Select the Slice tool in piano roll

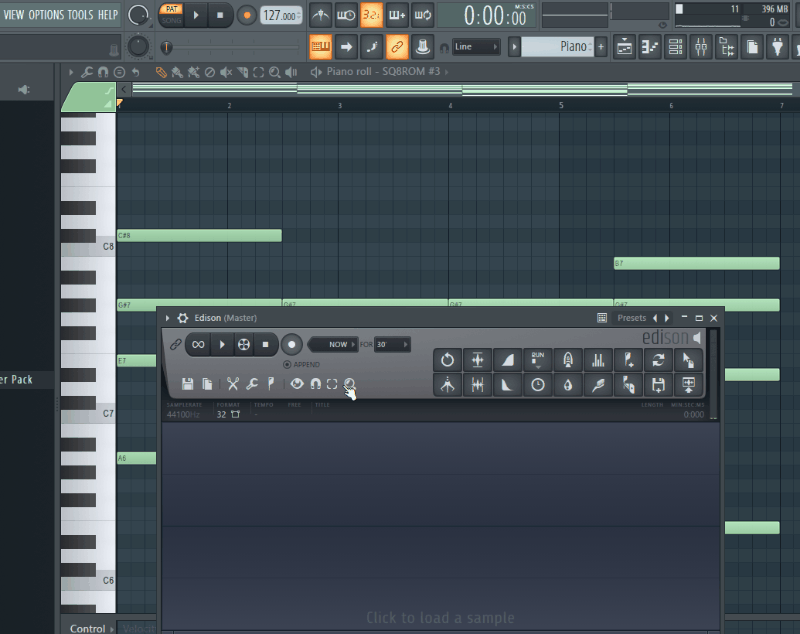pos(242,72)
